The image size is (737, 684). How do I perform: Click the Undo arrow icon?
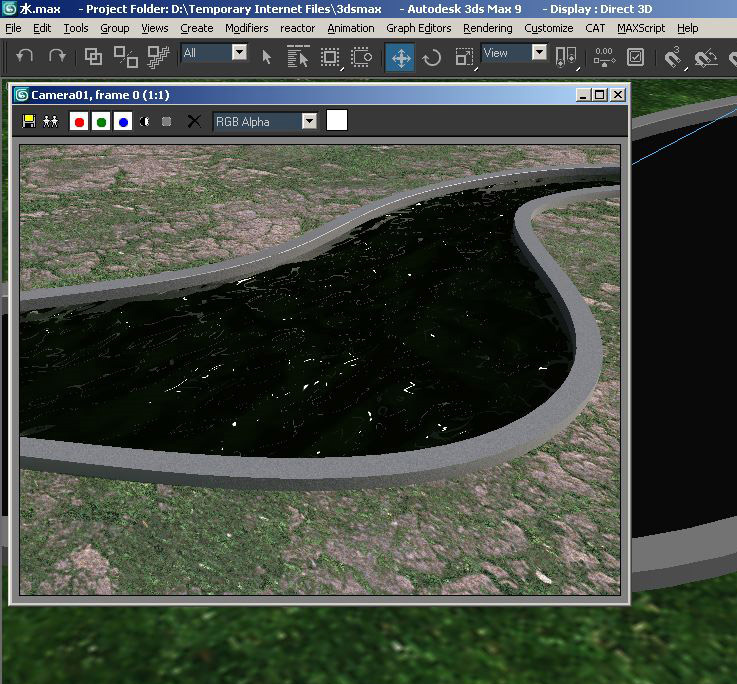tap(25, 57)
